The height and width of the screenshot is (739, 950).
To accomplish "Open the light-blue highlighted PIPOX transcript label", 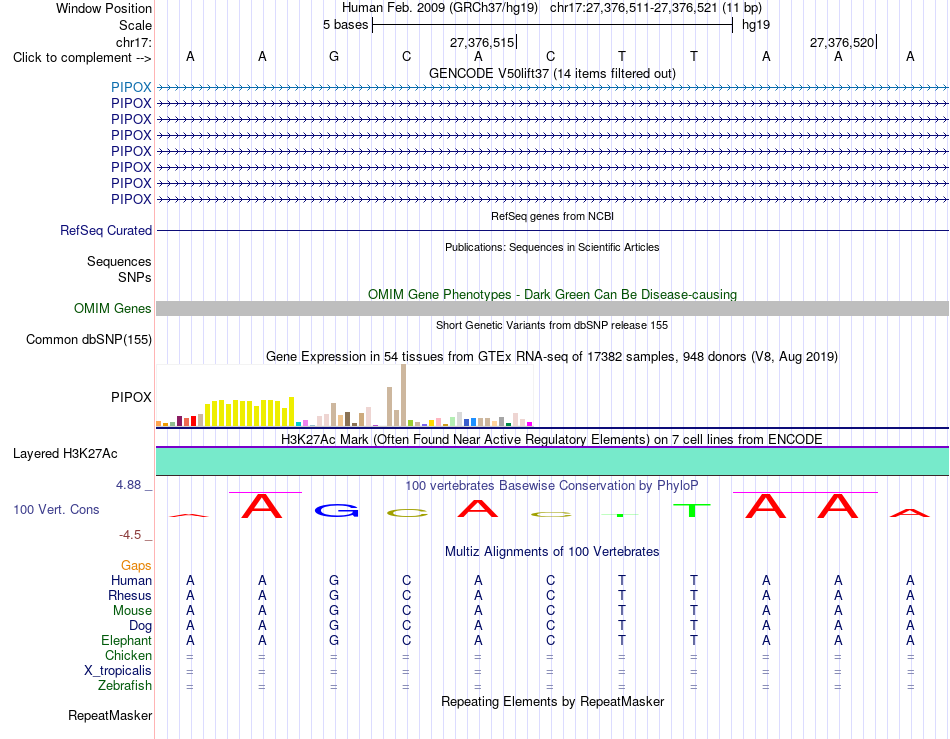I will [x=131, y=87].
